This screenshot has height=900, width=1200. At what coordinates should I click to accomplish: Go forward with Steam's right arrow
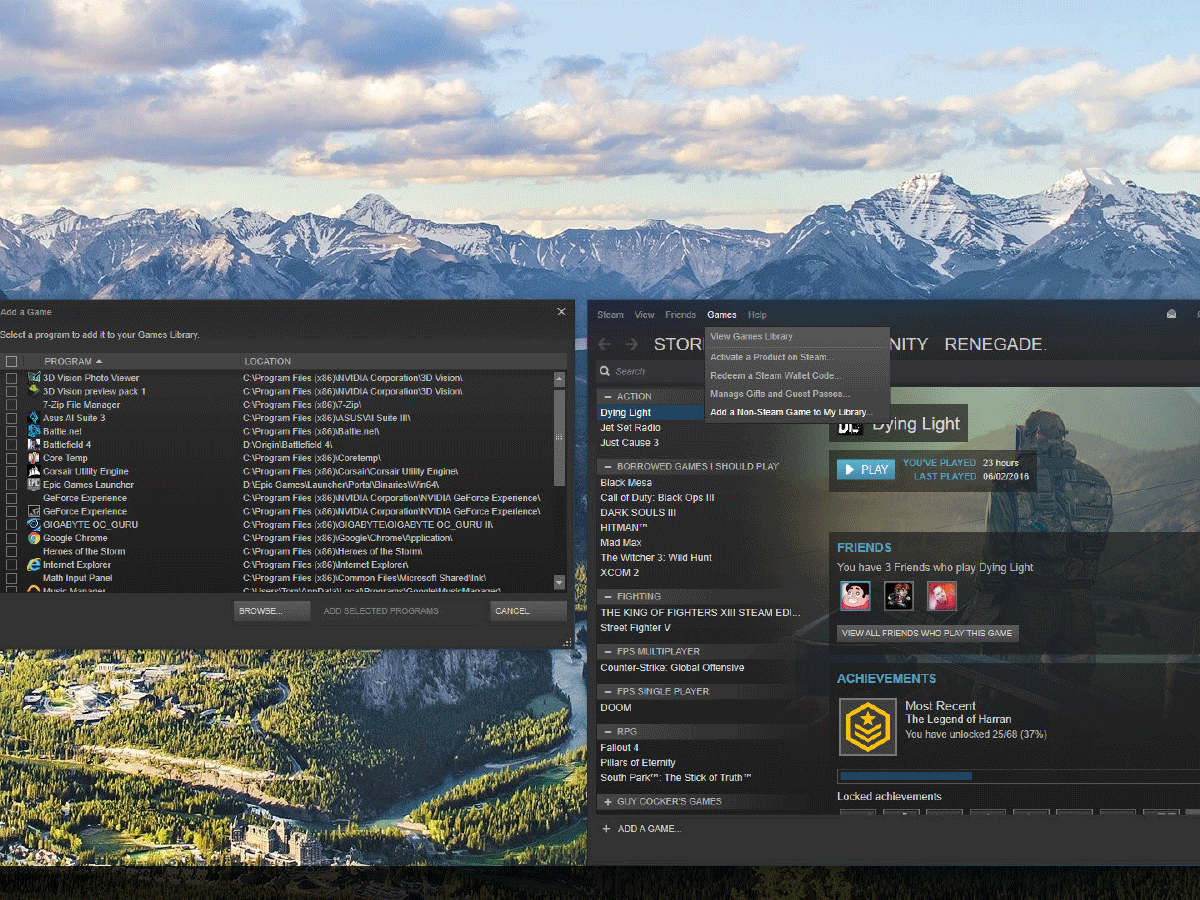tap(631, 344)
